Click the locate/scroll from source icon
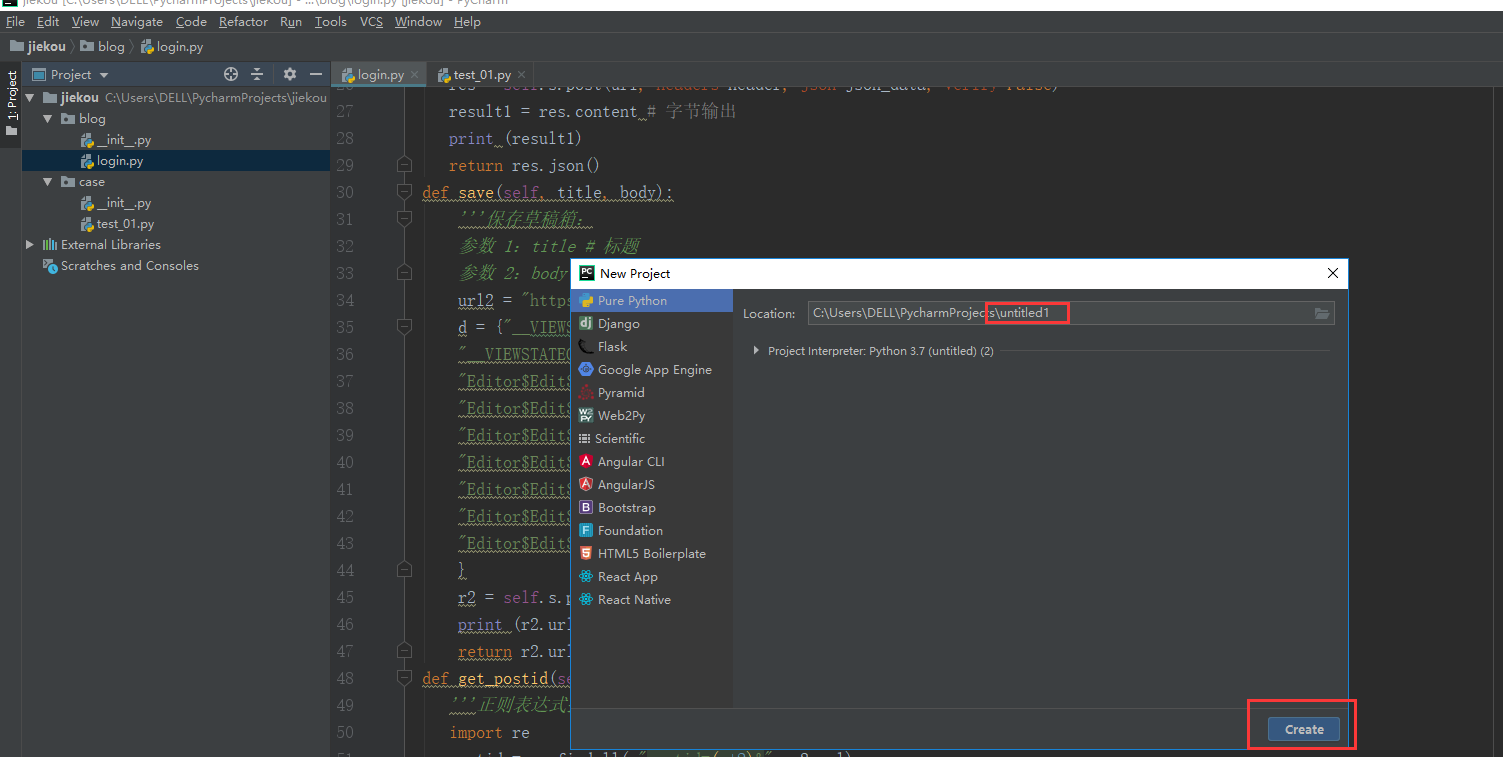The height and width of the screenshot is (757, 1503). tap(231, 74)
